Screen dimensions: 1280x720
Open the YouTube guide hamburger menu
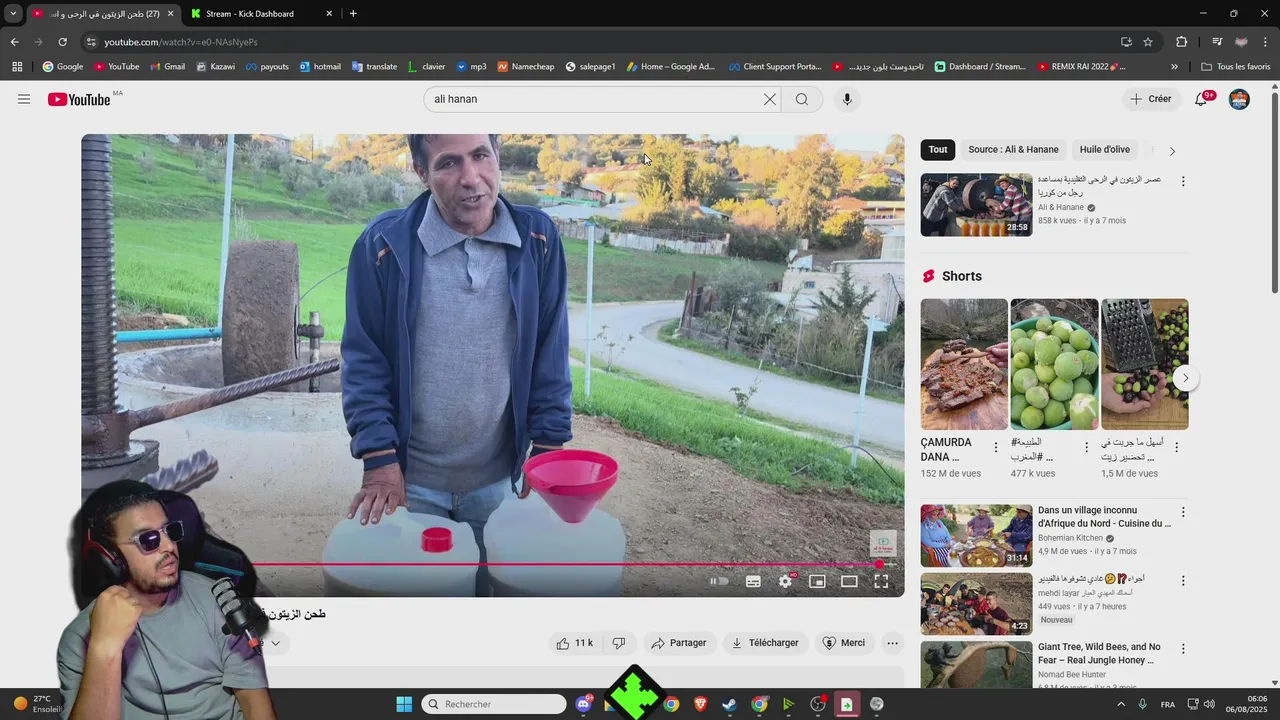(x=24, y=99)
